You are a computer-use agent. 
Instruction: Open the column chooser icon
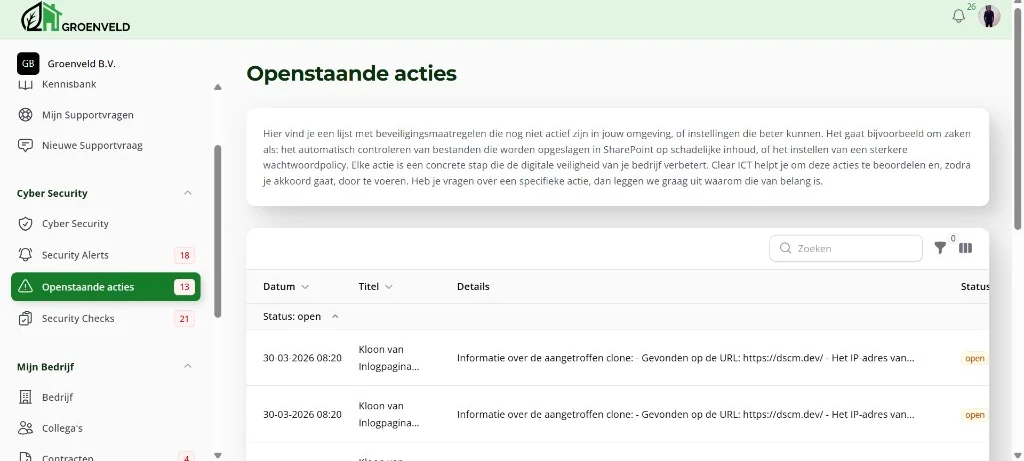pyautogui.click(x=965, y=248)
